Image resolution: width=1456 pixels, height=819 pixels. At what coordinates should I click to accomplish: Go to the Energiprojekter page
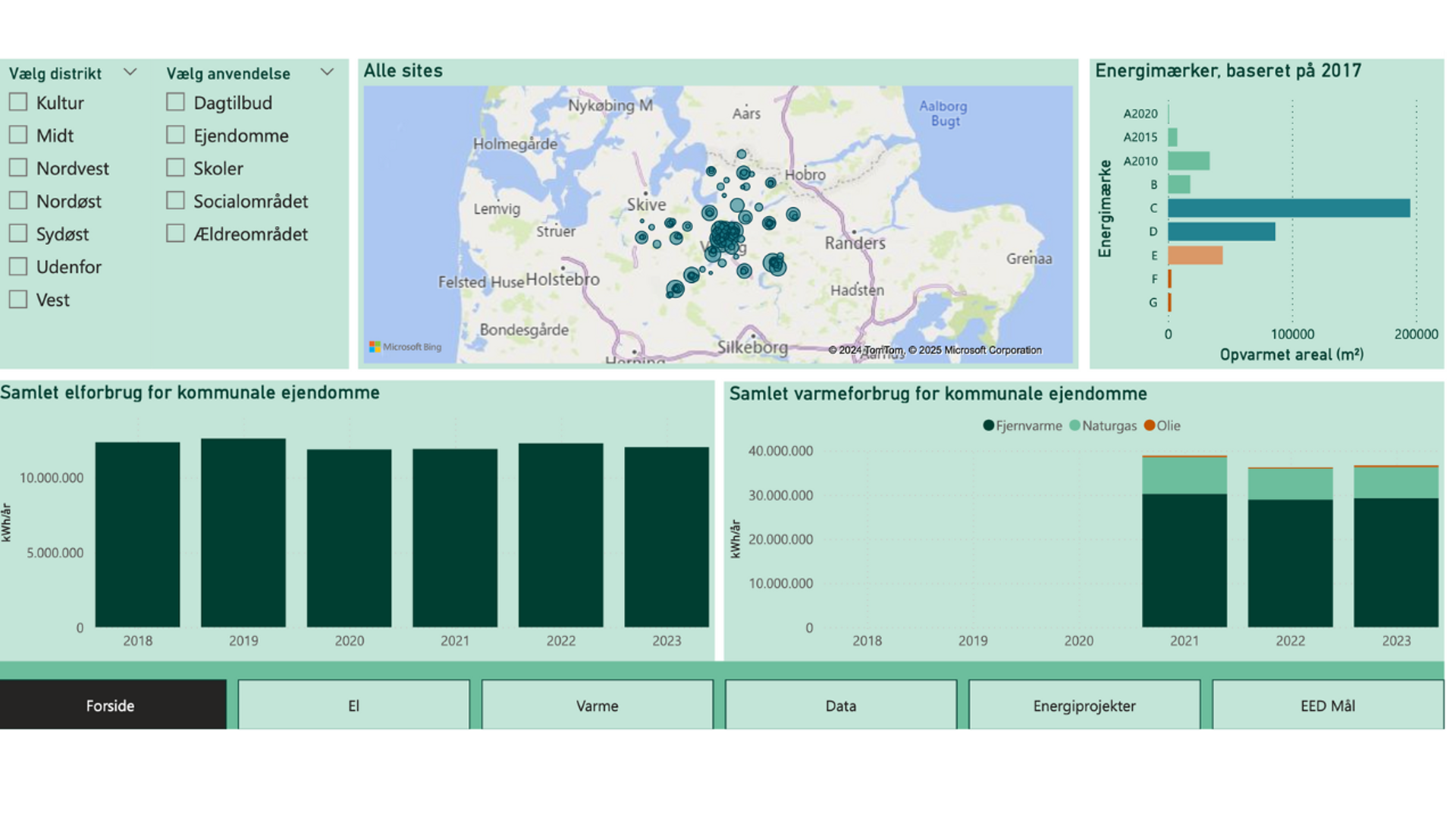point(1084,705)
